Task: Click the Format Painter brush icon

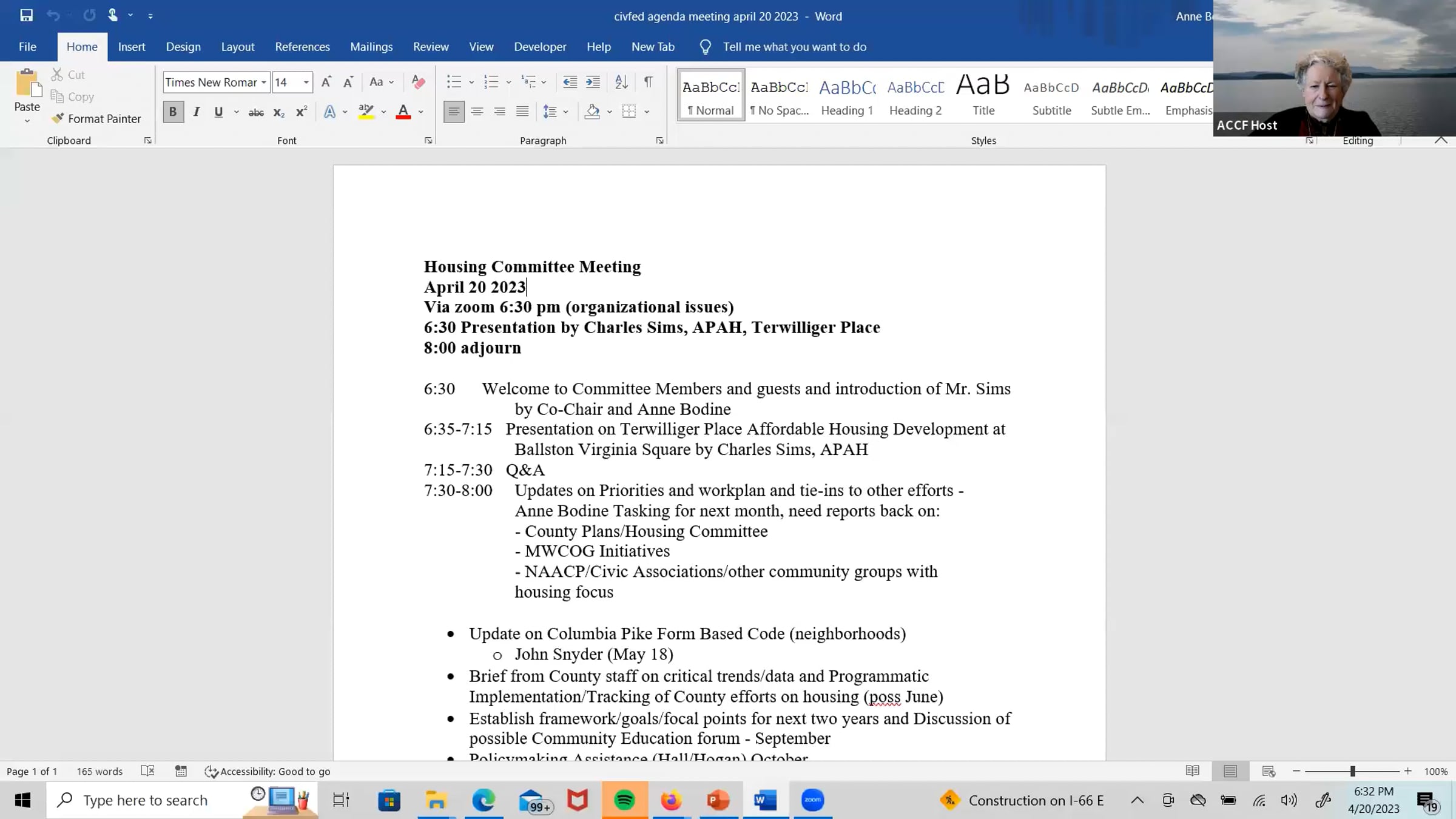Action: pos(58,118)
